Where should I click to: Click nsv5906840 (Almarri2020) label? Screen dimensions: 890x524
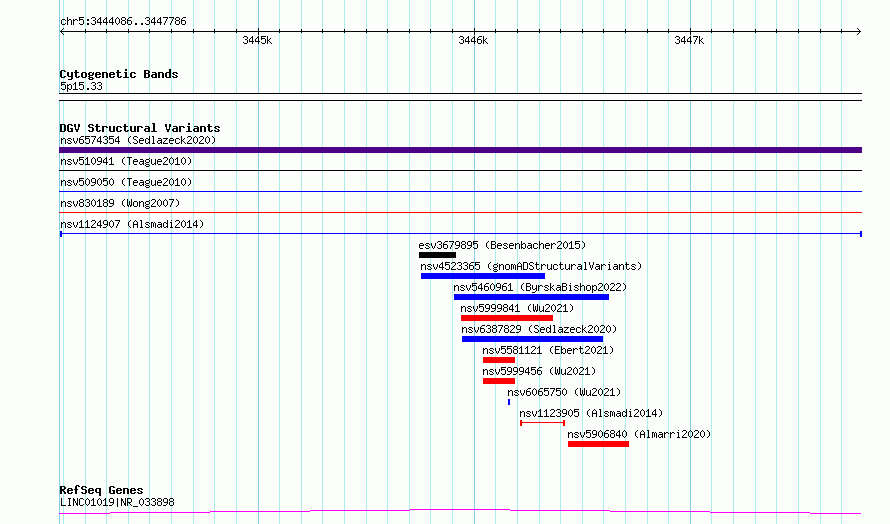[x=639, y=434]
